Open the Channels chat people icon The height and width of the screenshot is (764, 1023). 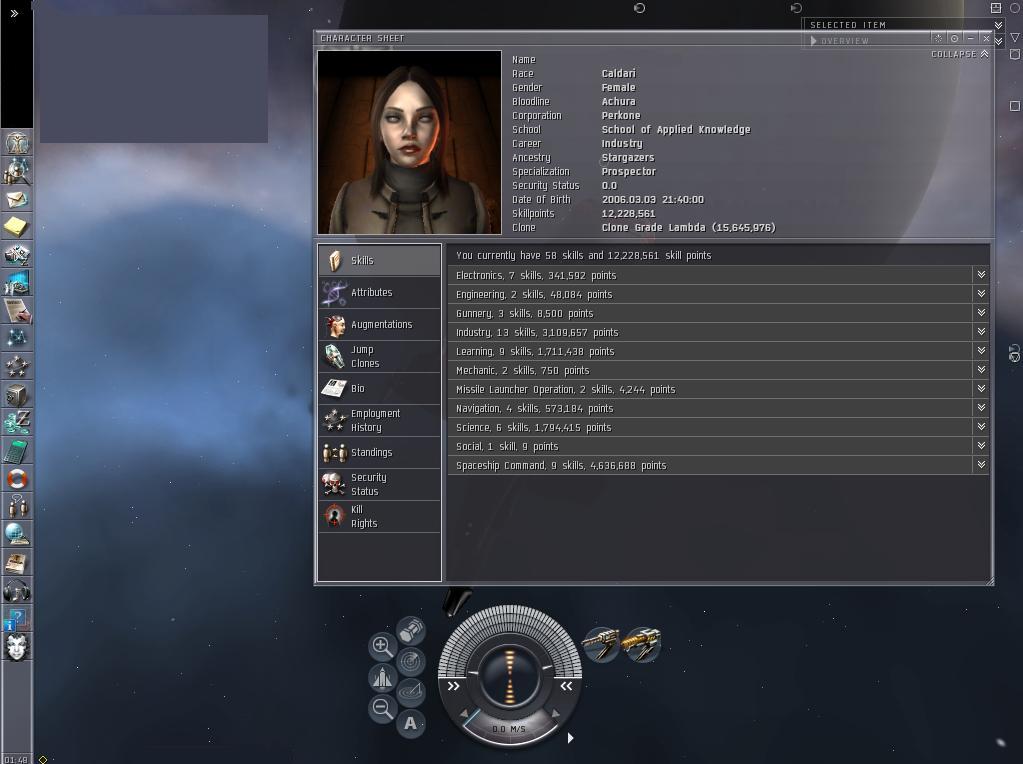point(17,506)
